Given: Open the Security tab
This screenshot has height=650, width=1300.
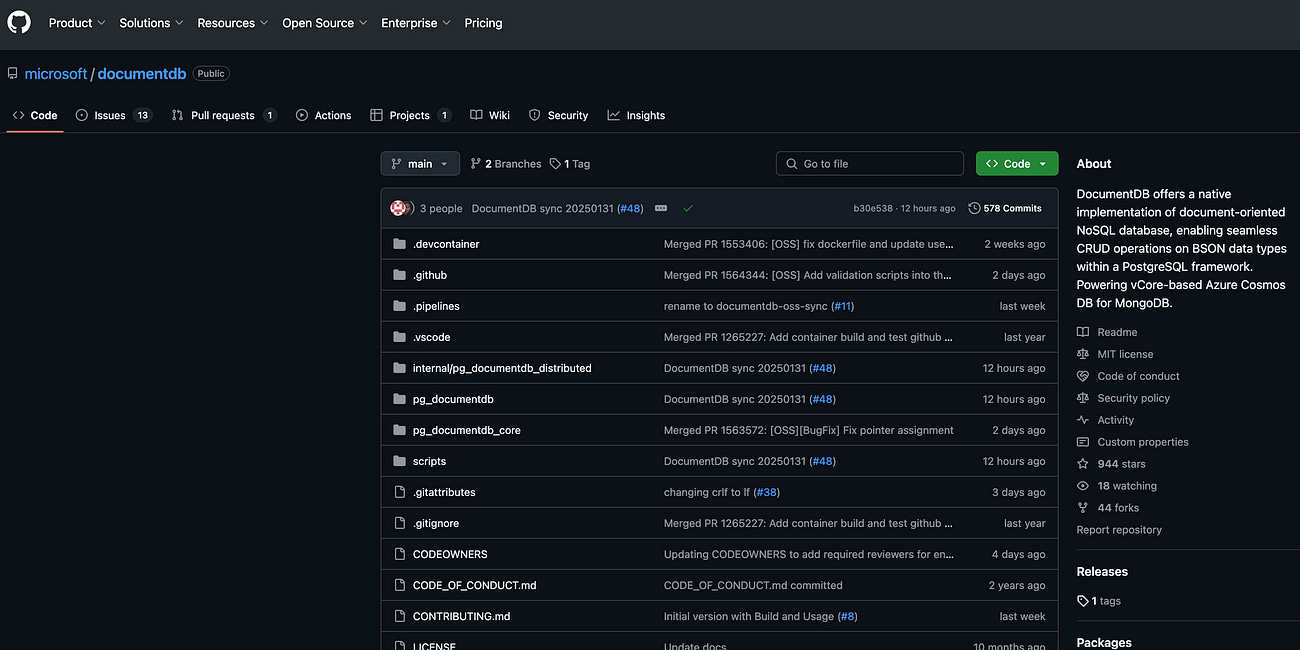Looking at the screenshot, I should pos(558,115).
